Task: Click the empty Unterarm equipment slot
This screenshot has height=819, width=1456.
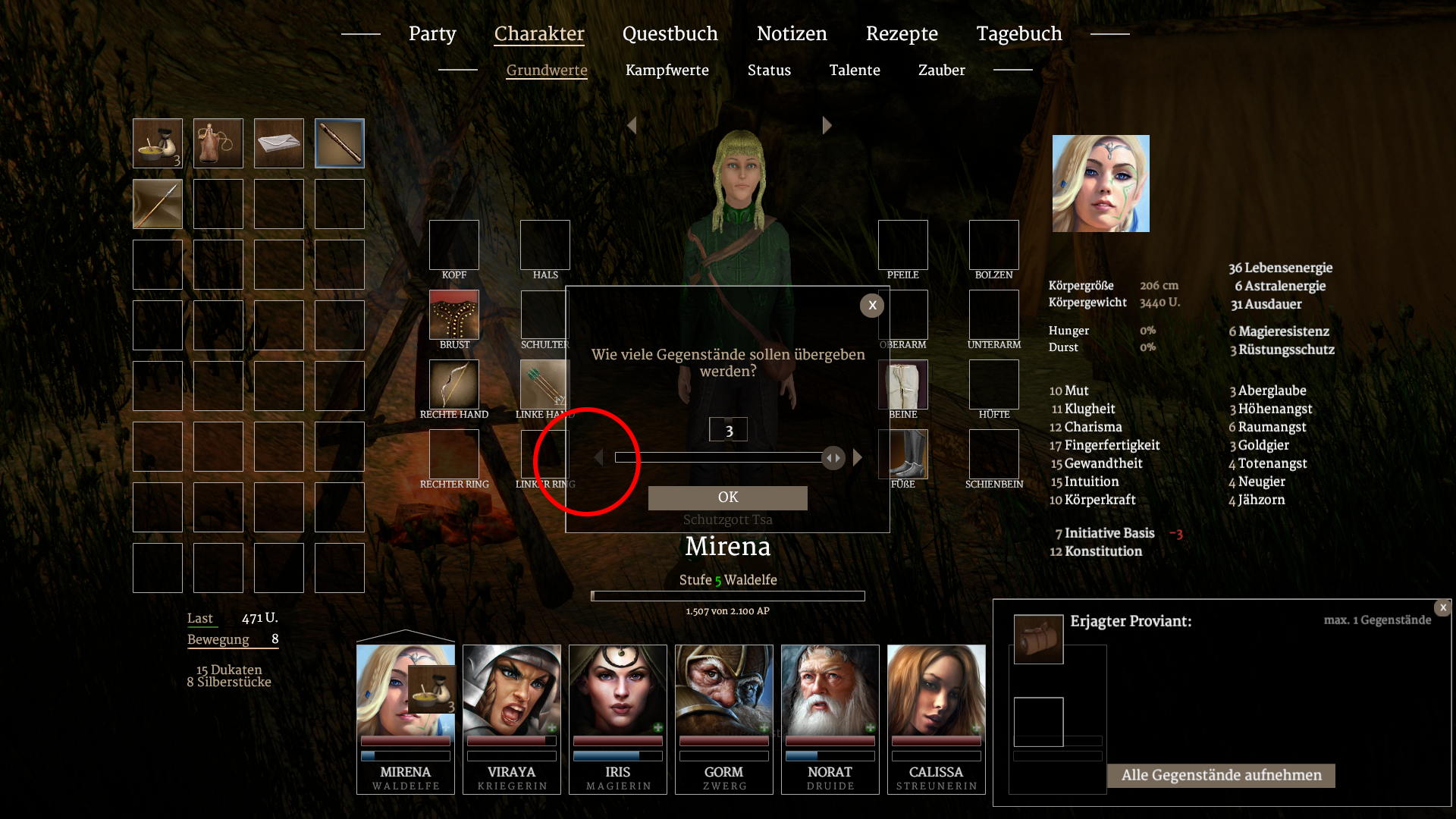Action: pyautogui.click(x=994, y=315)
